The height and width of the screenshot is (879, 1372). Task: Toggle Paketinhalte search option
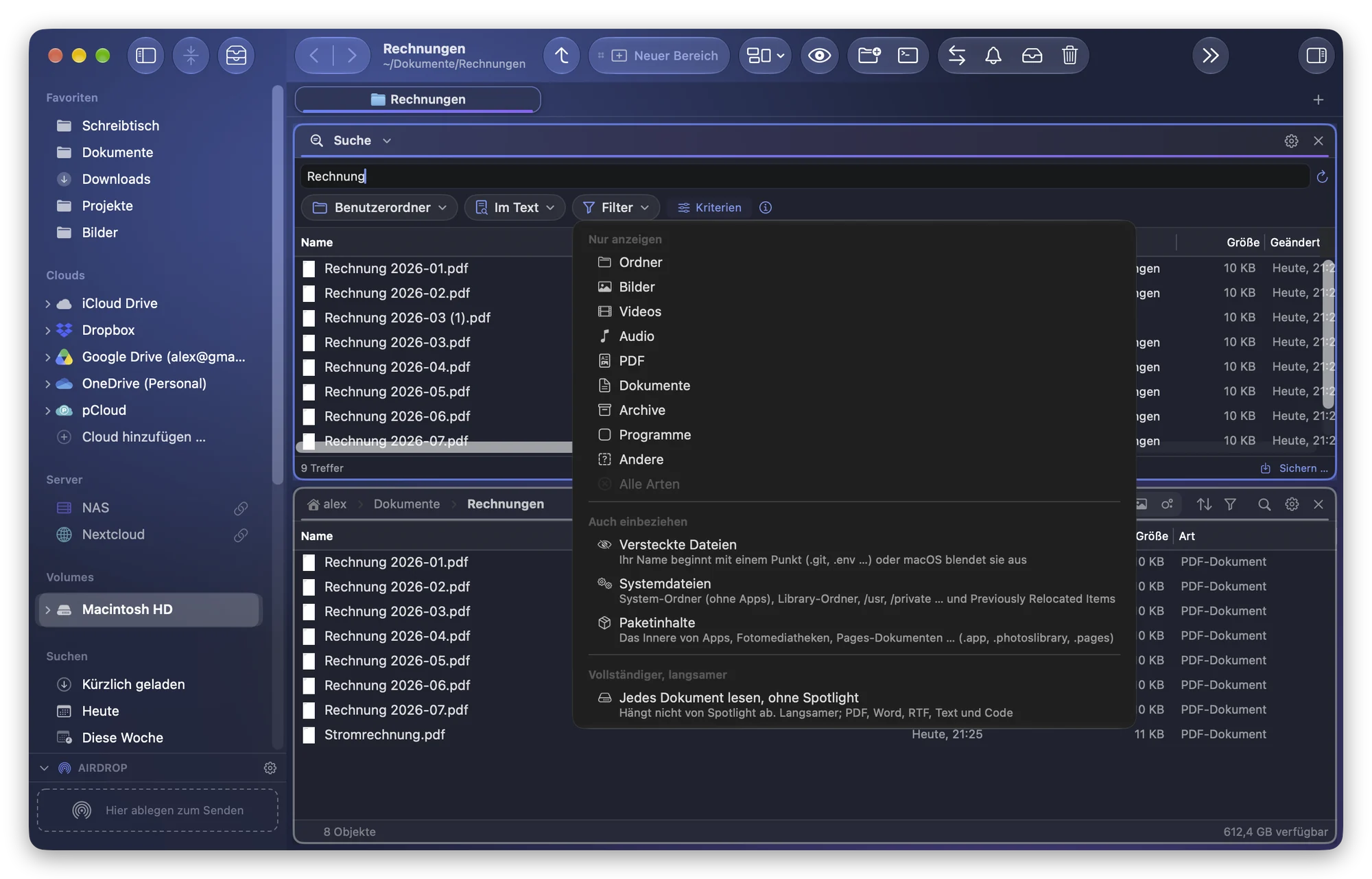click(x=854, y=630)
